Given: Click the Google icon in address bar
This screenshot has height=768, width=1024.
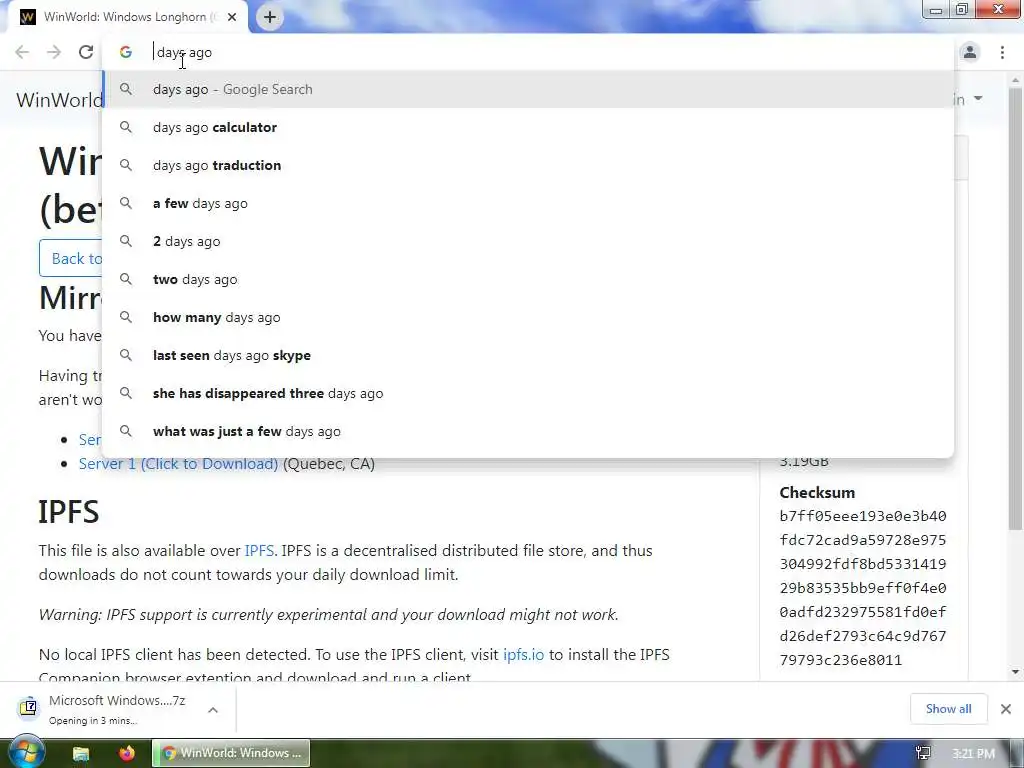Looking at the screenshot, I should tap(125, 52).
